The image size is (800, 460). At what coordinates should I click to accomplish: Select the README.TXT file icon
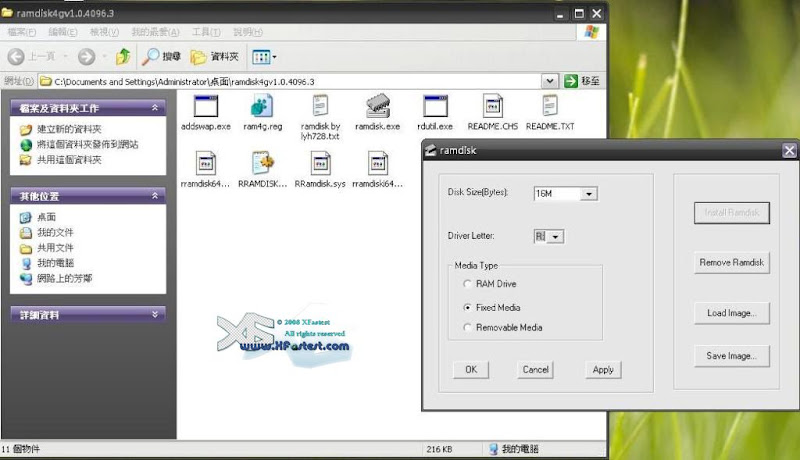(x=549, y=106)
